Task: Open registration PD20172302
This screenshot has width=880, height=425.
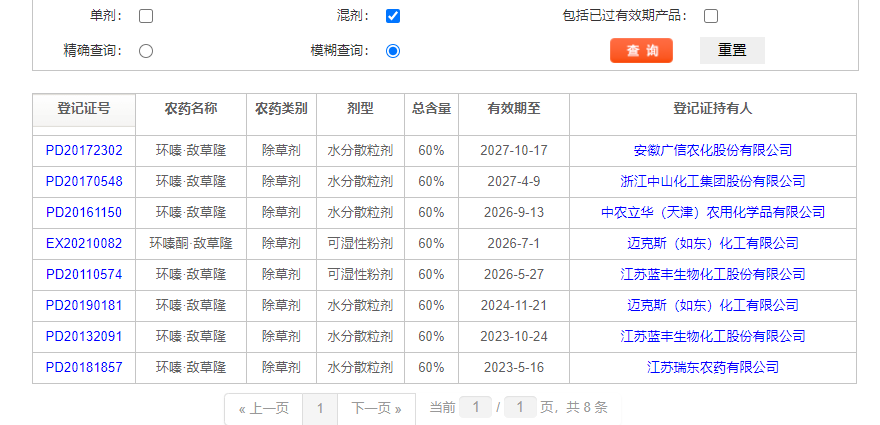Action: (84, 150)
